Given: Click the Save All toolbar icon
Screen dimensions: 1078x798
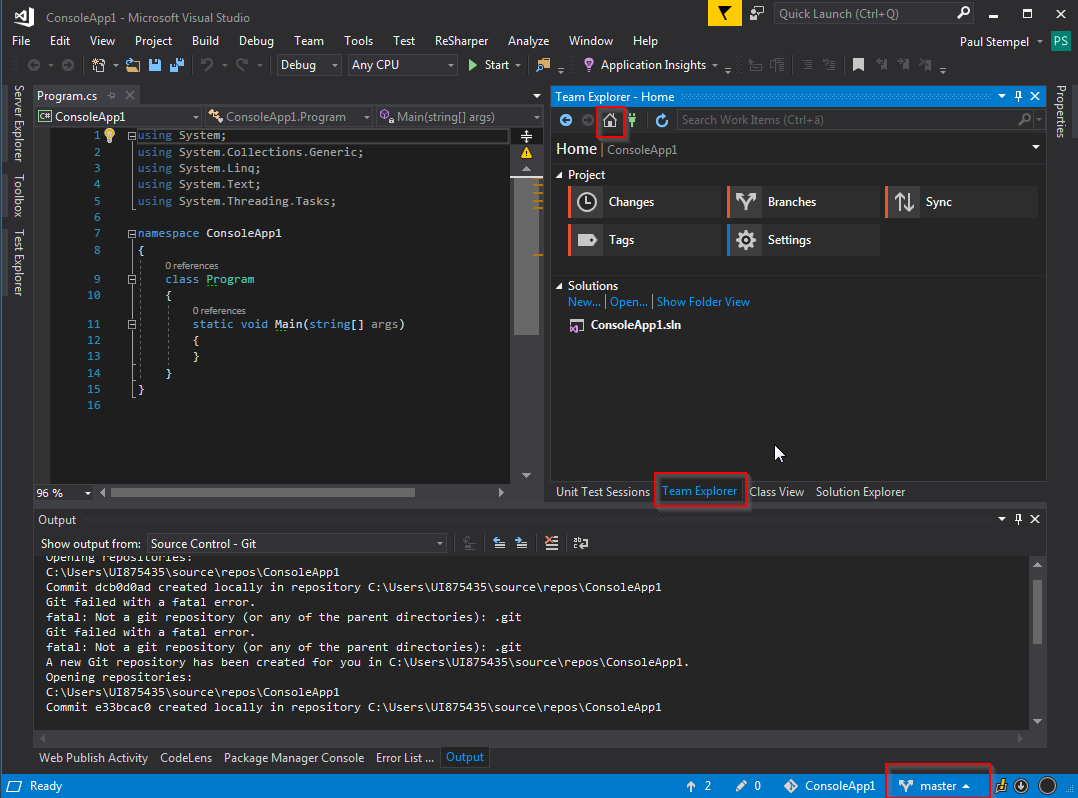Looking at the screenshot, I should pos(176,65).
